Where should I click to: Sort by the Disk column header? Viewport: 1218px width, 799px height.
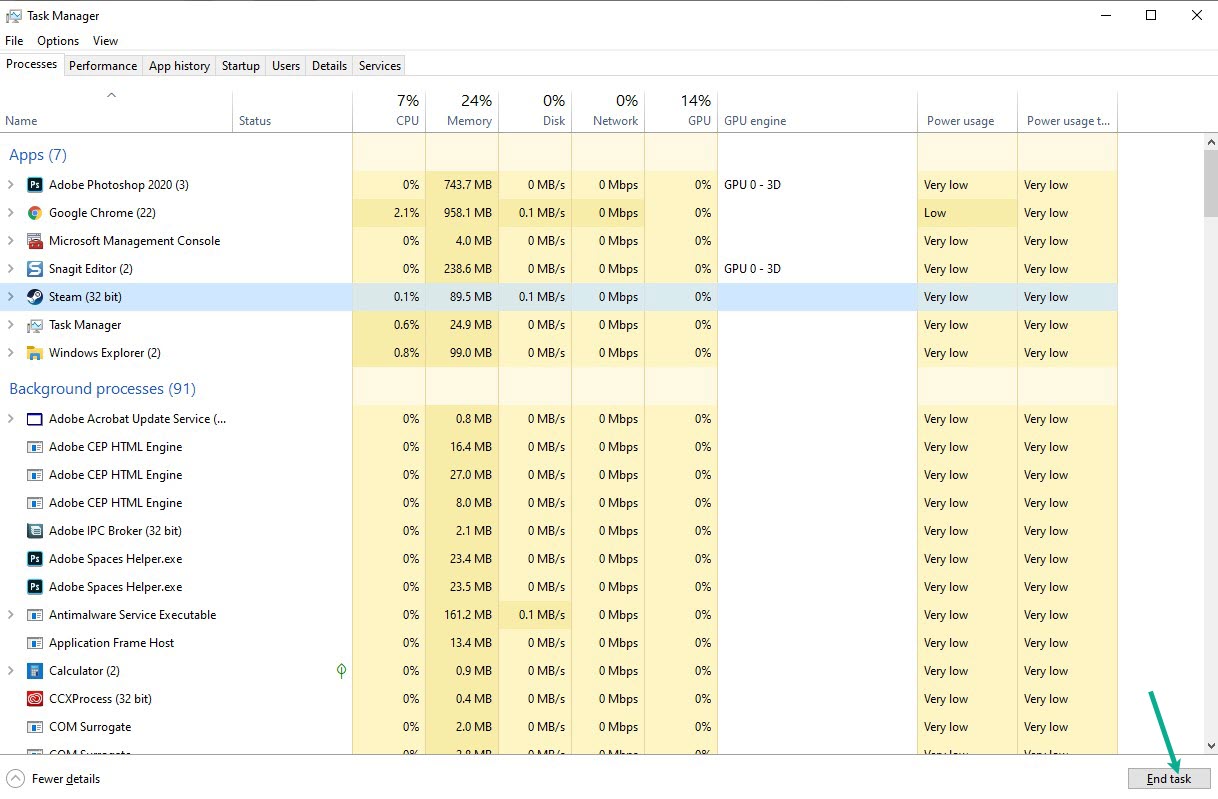pos(535,112)
